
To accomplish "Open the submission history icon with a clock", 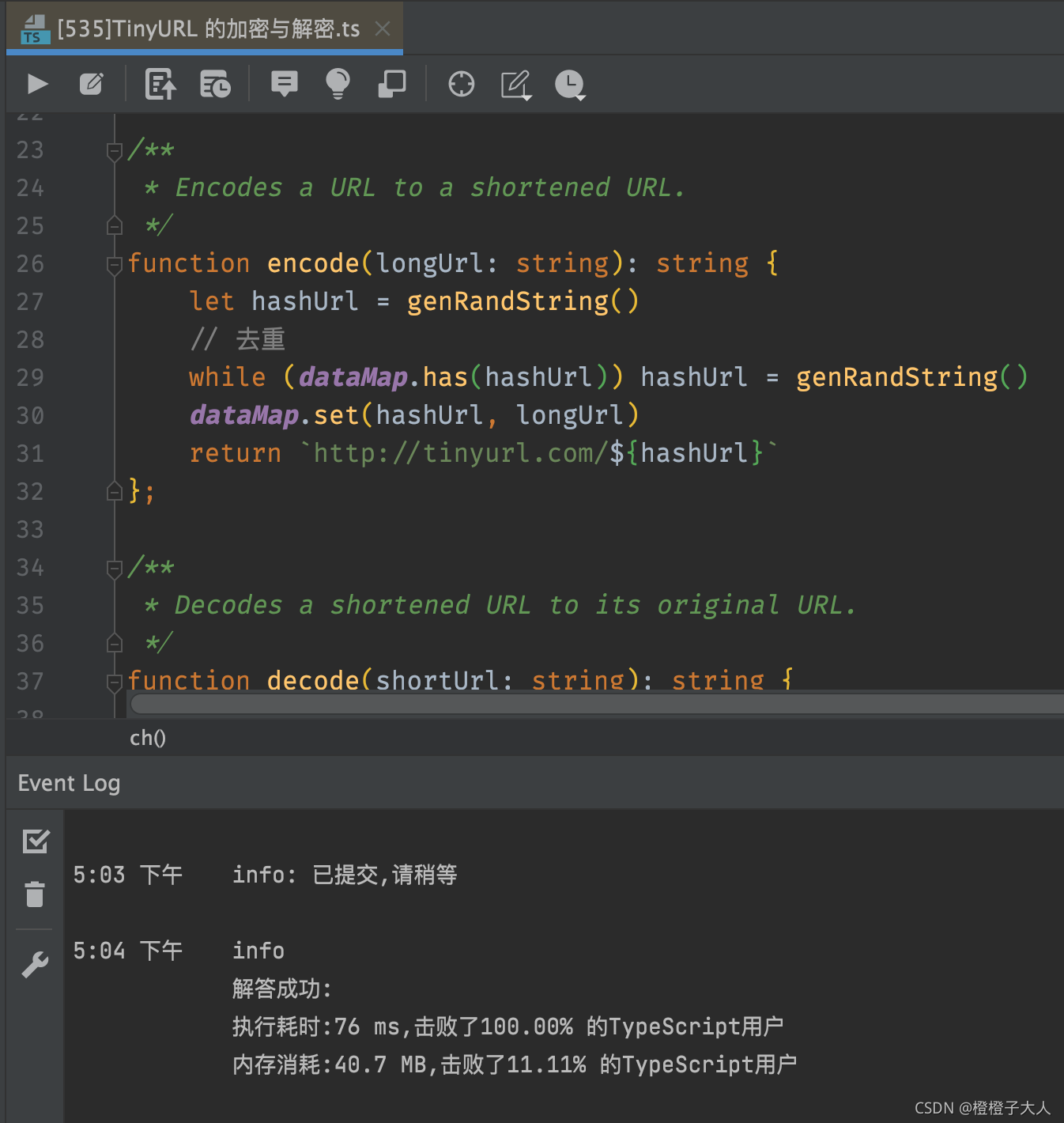I will pos(215,84).
